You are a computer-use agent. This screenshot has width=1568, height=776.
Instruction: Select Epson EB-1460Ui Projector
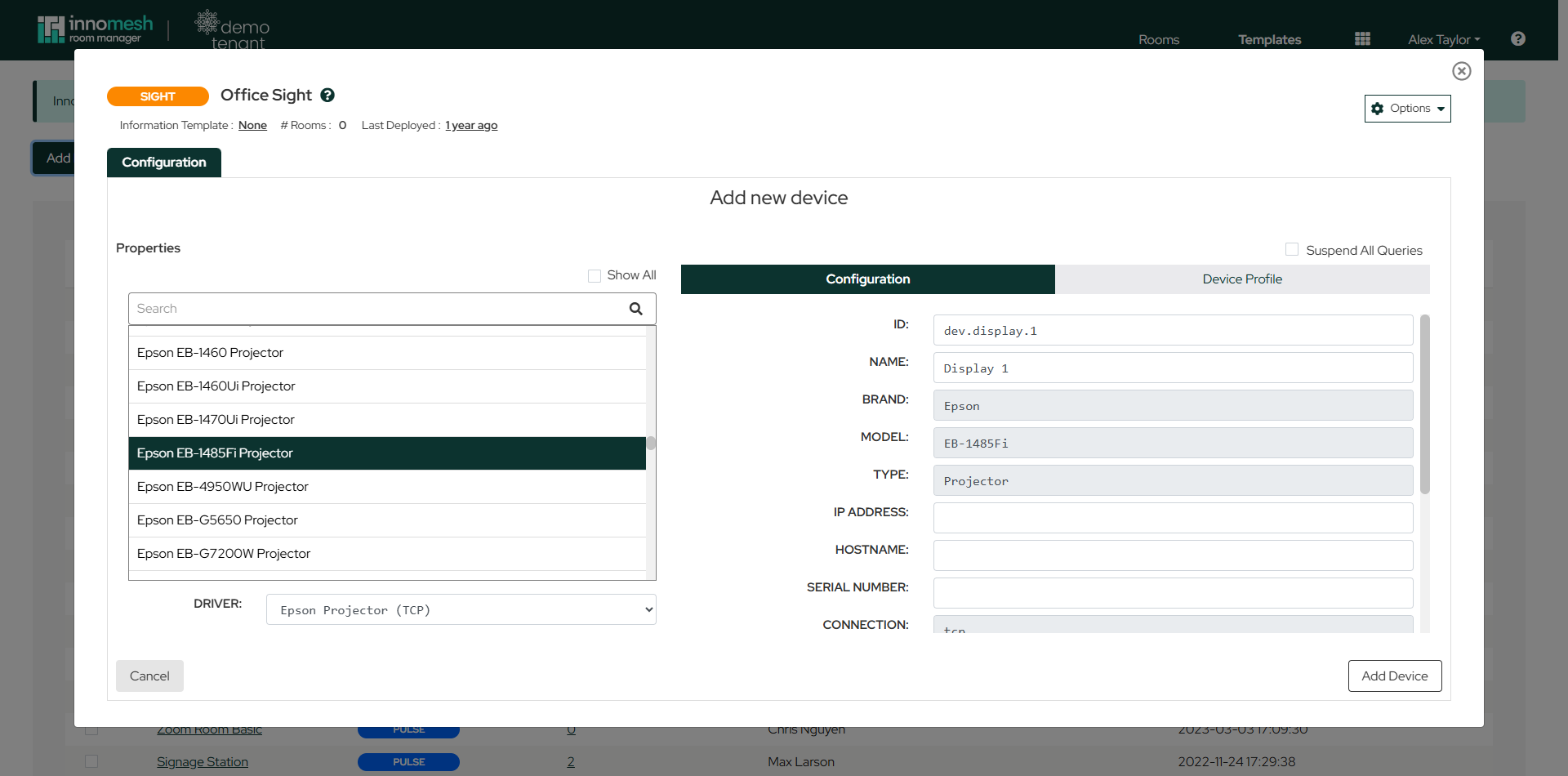coord(387,386)
